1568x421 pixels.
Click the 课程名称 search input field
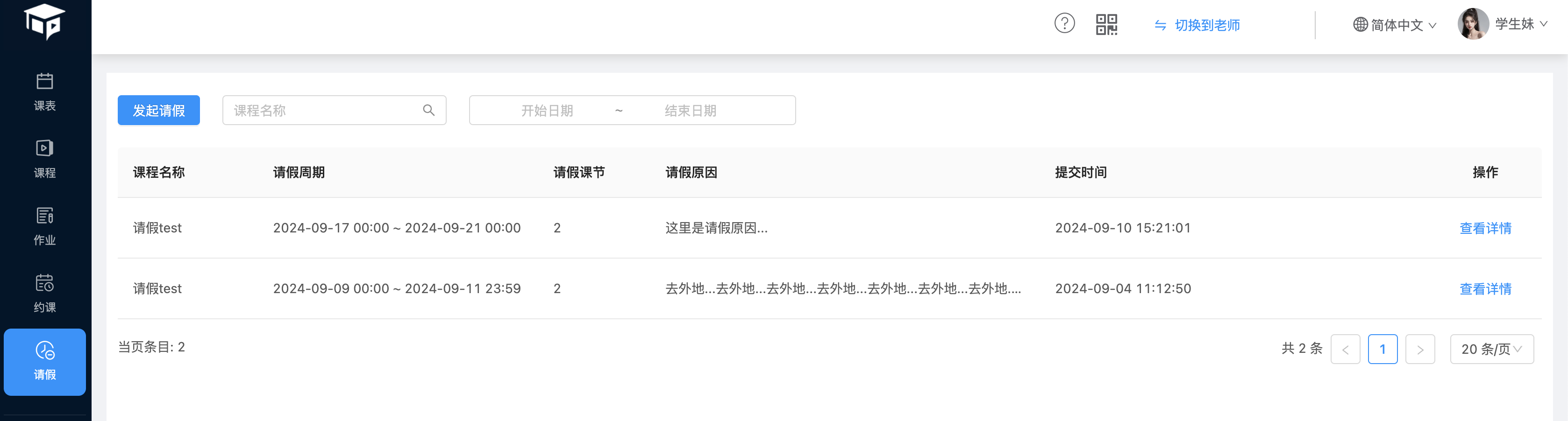pyautogui.click(x=322, y=110)
